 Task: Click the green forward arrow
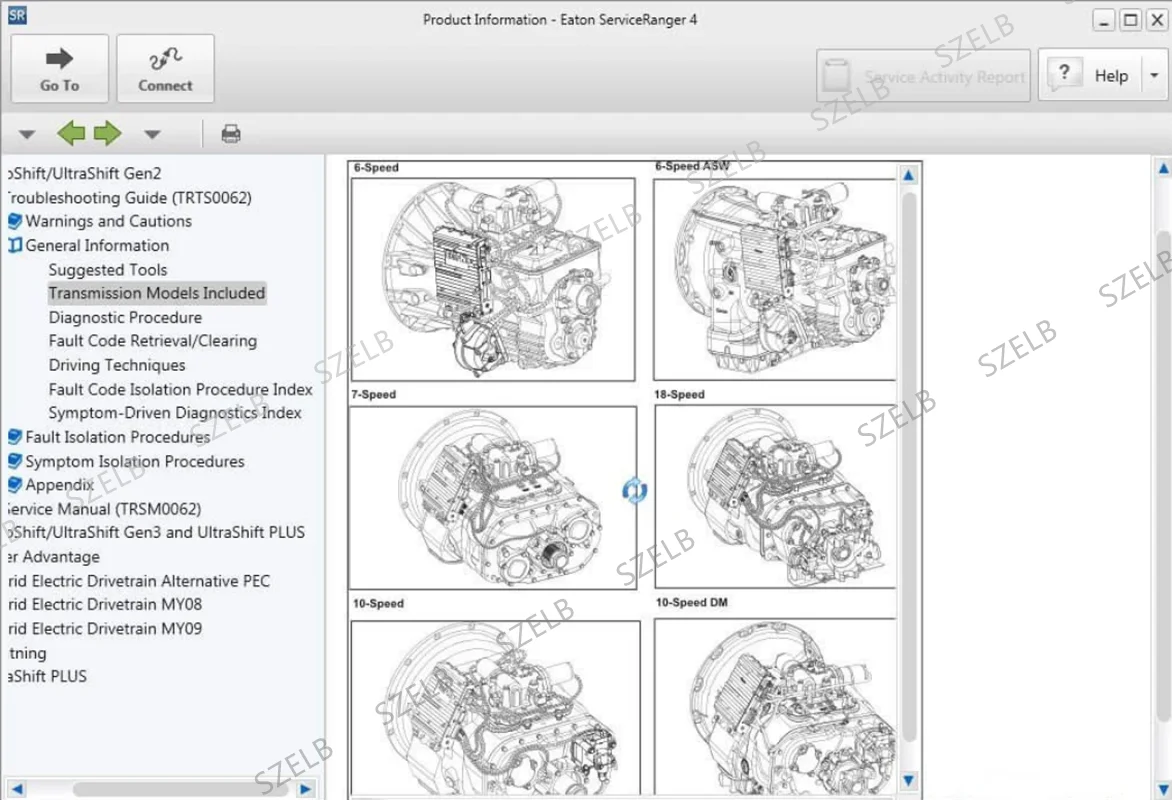108,134
